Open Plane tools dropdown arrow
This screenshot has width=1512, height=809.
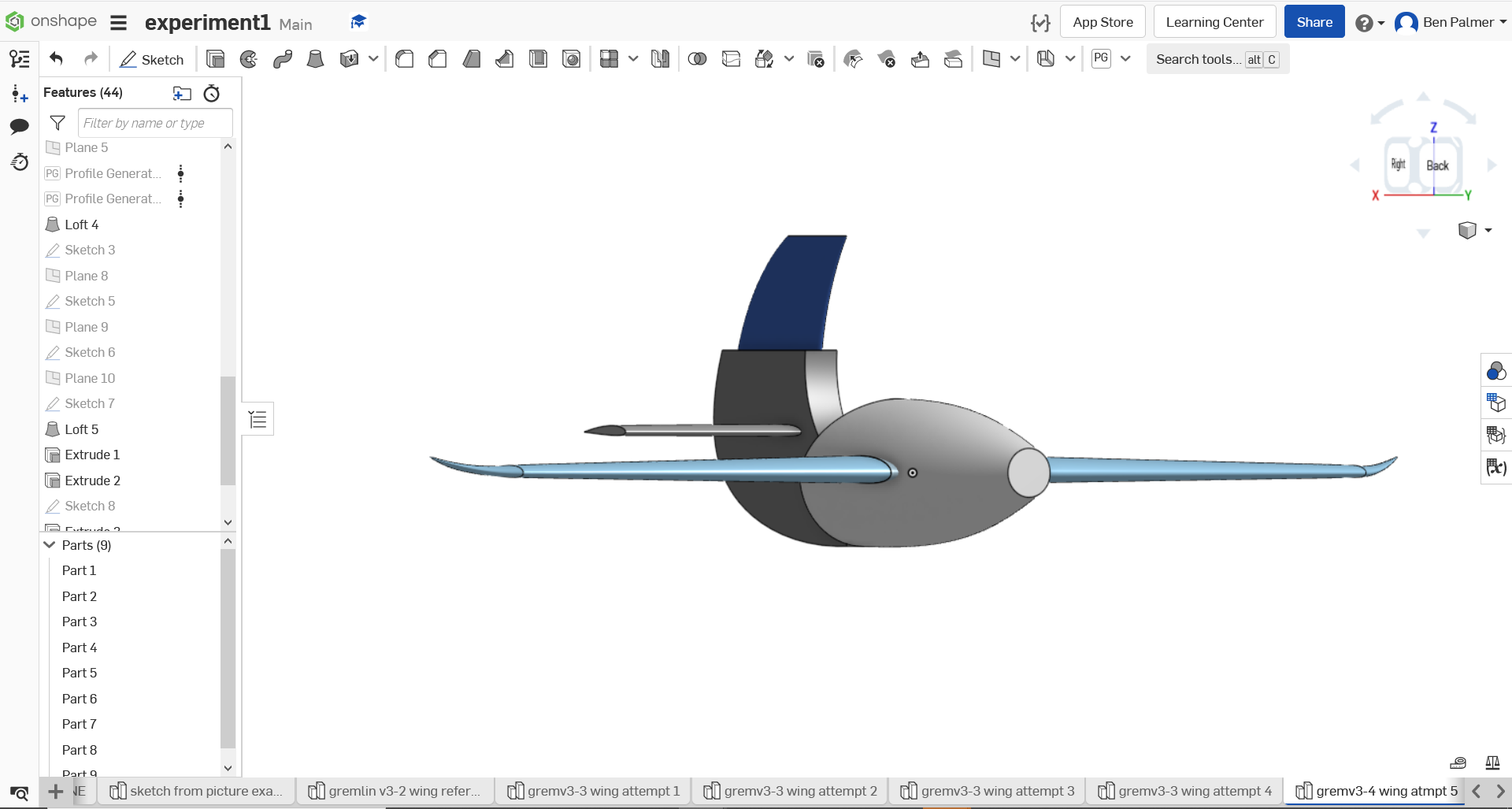point(1015,59)
